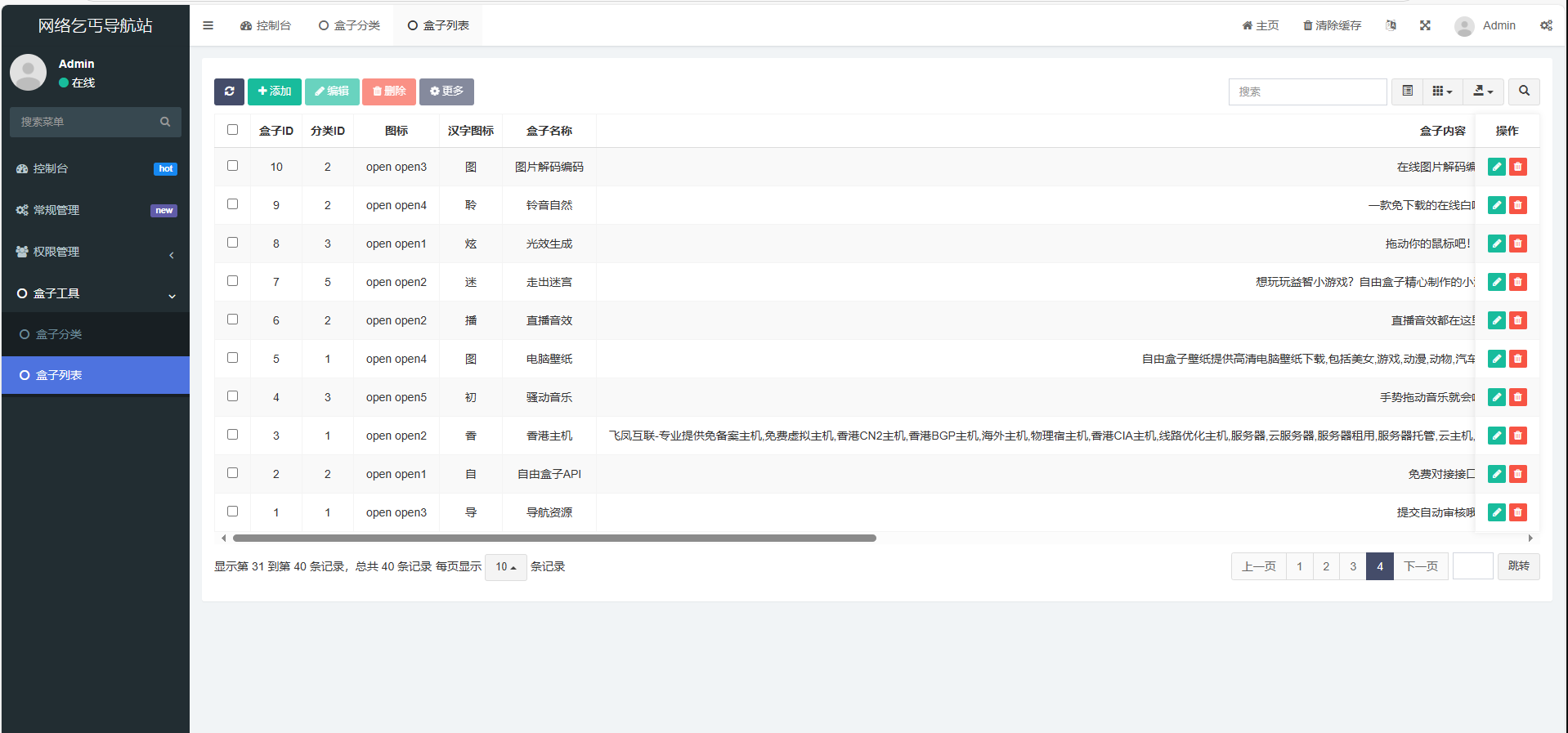The height and width of the screenshot is (733, 1568).
Task: Click the search magnifier button in toolbar
Action: tap(1524, 92)
